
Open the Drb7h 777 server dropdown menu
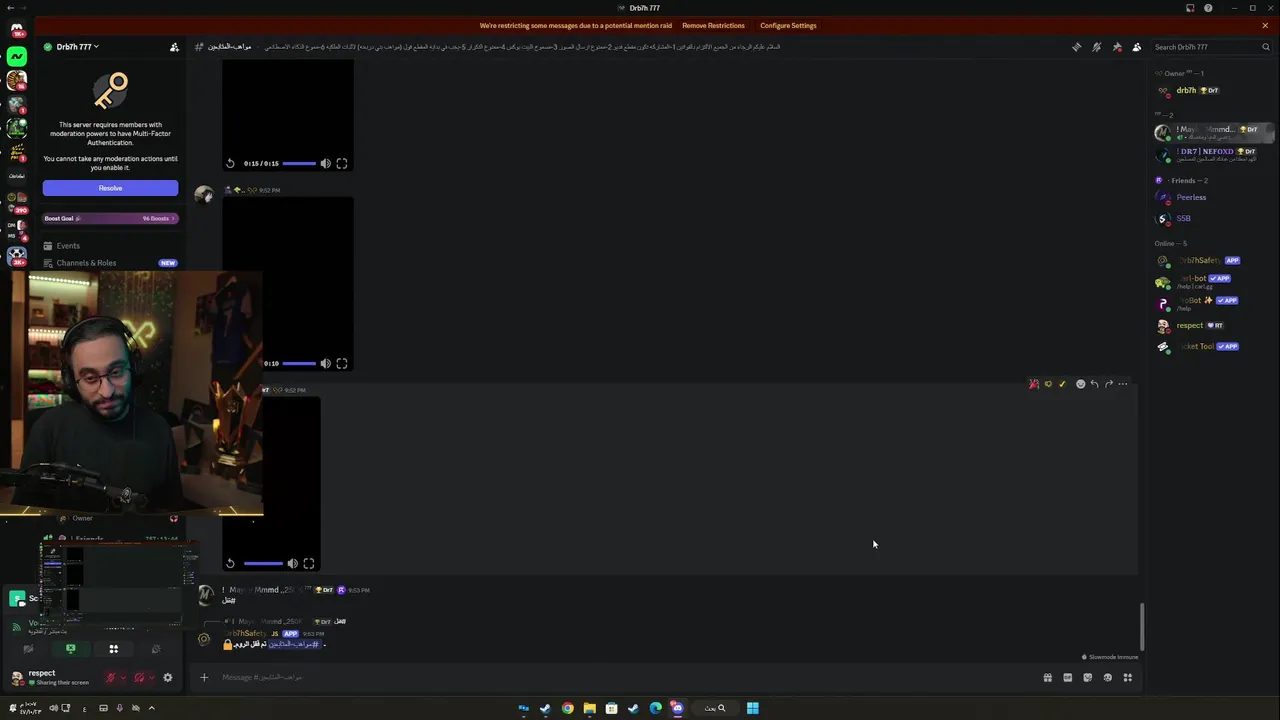[x=77, y=47]
